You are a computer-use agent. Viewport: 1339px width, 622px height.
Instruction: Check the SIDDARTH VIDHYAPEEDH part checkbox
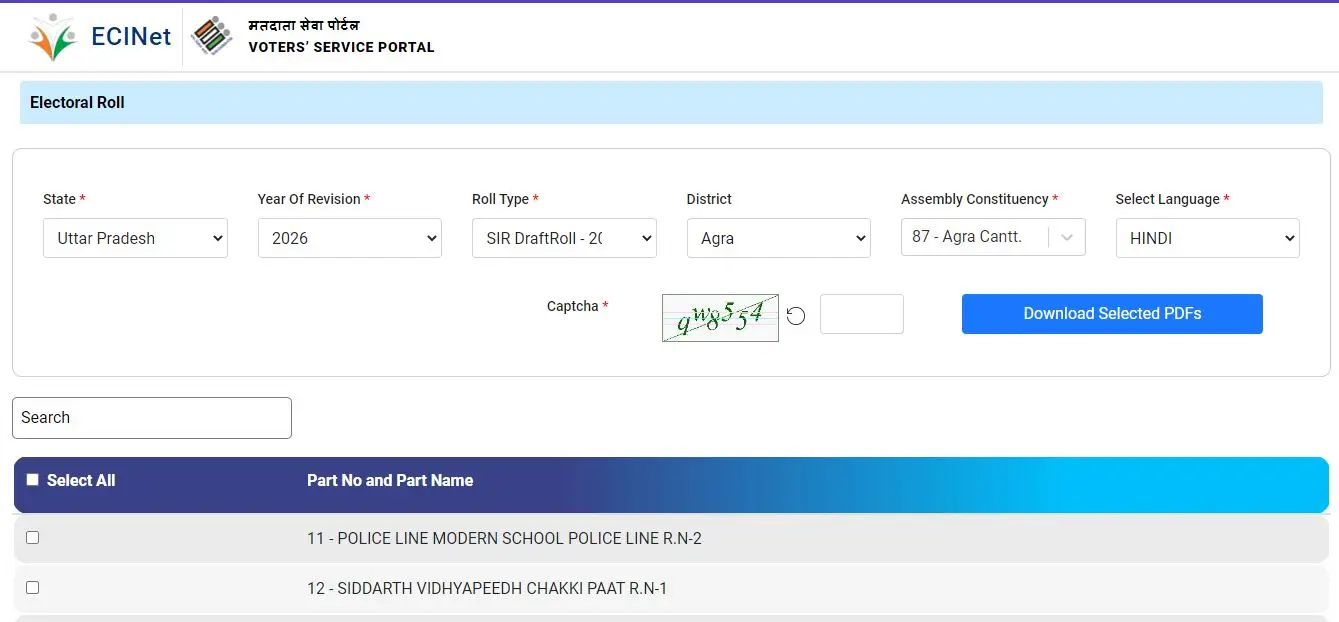pyautogui.click(x=32, y=587)
